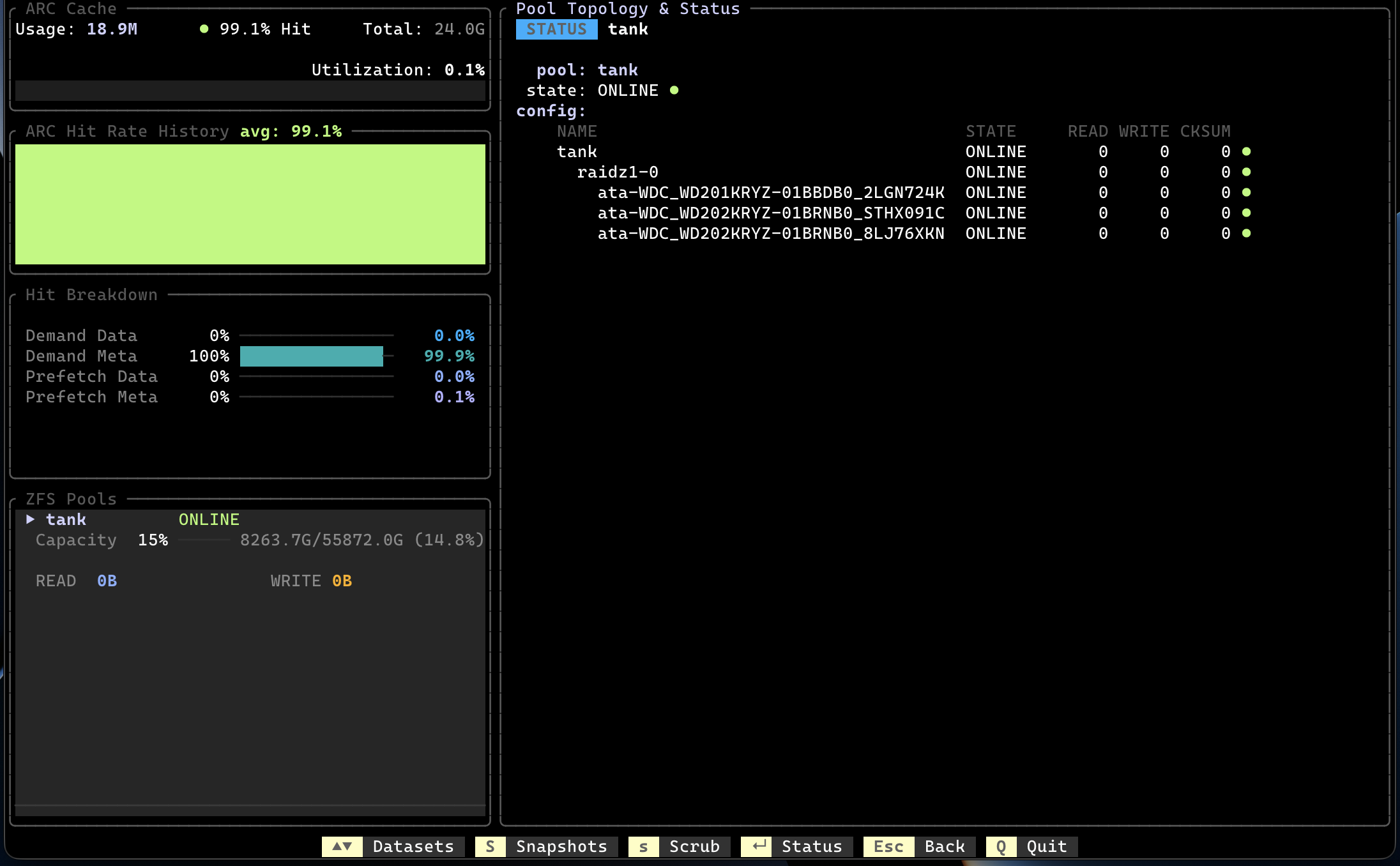Click the ARC Usage value 18.9M

[x=112, y=29]
